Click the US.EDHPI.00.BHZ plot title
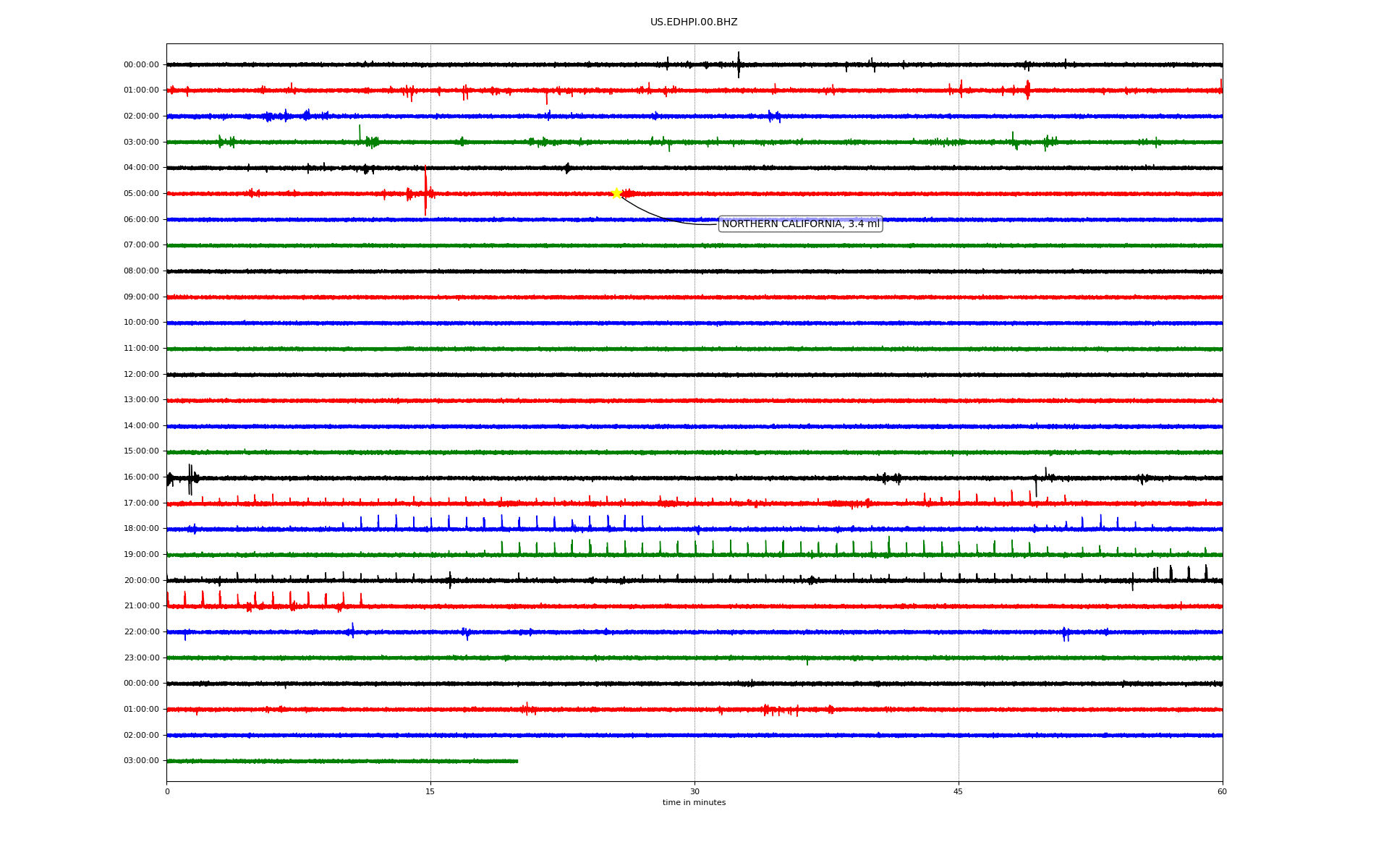Image resolution: width=1389 pixels, height=868 pixels. pos(694,22)
